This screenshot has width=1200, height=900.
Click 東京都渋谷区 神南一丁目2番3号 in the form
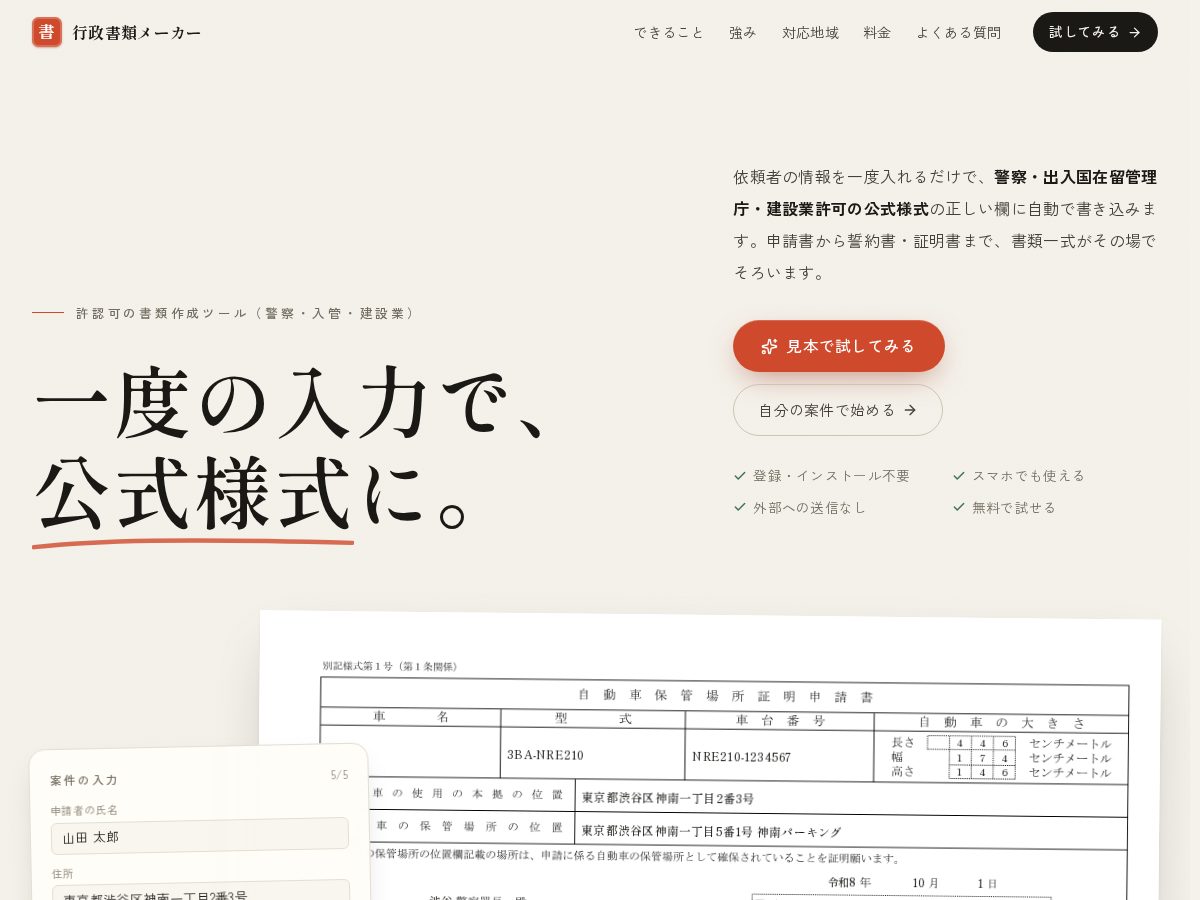(668, 798)
